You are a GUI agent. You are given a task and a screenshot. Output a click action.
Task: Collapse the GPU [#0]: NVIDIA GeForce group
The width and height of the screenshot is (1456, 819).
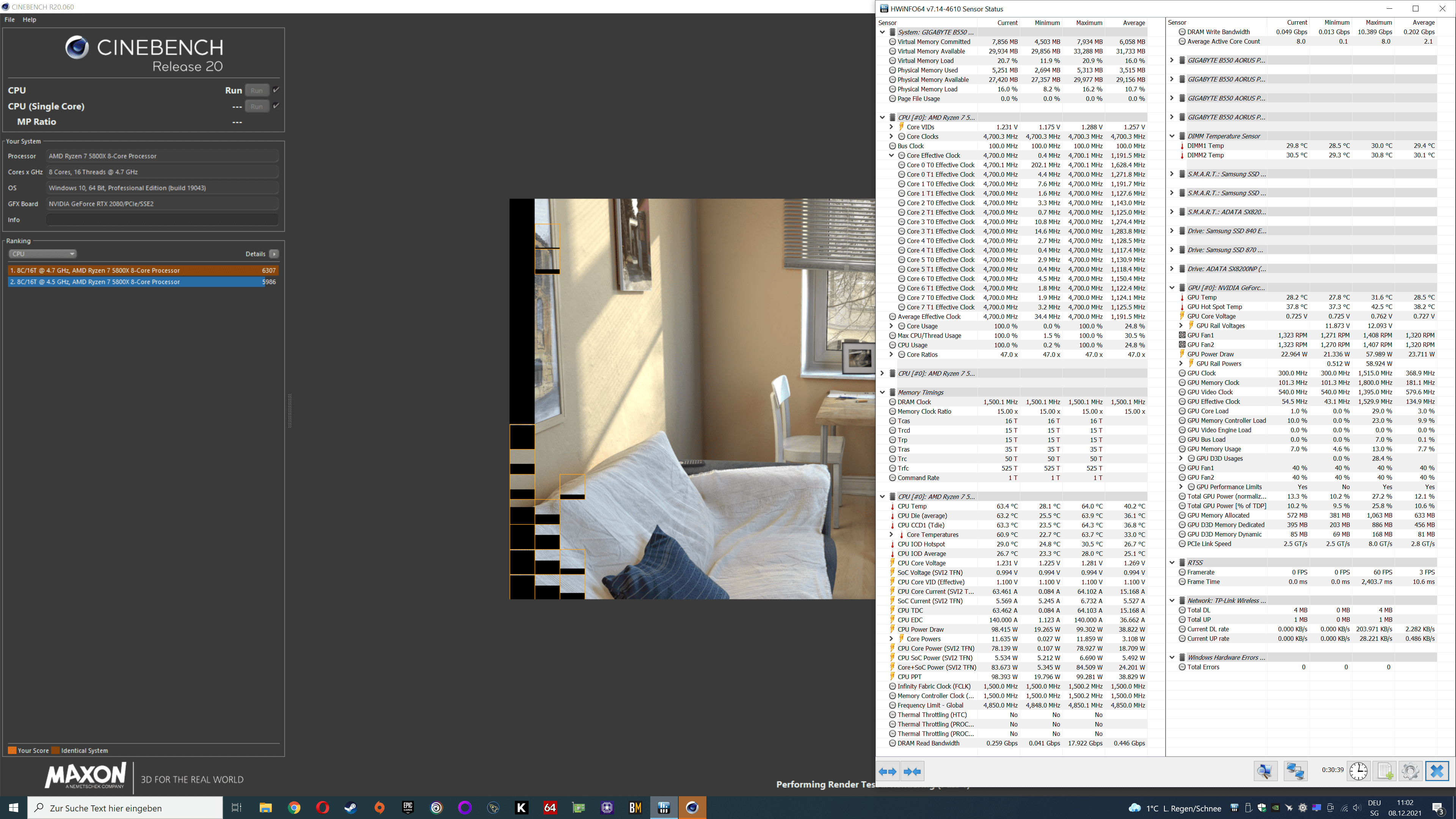pyautogui.click(x=1172, y=288)
